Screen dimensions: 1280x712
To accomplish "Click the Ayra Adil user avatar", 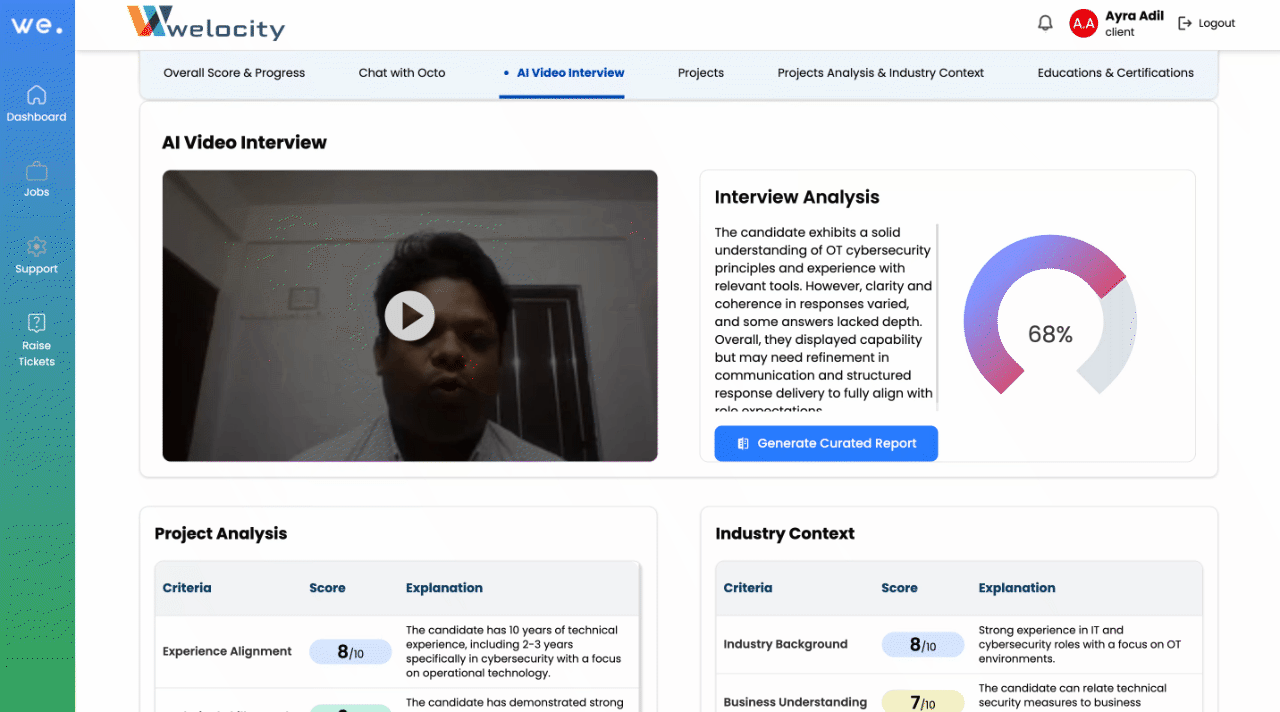I will (1083, 23).
